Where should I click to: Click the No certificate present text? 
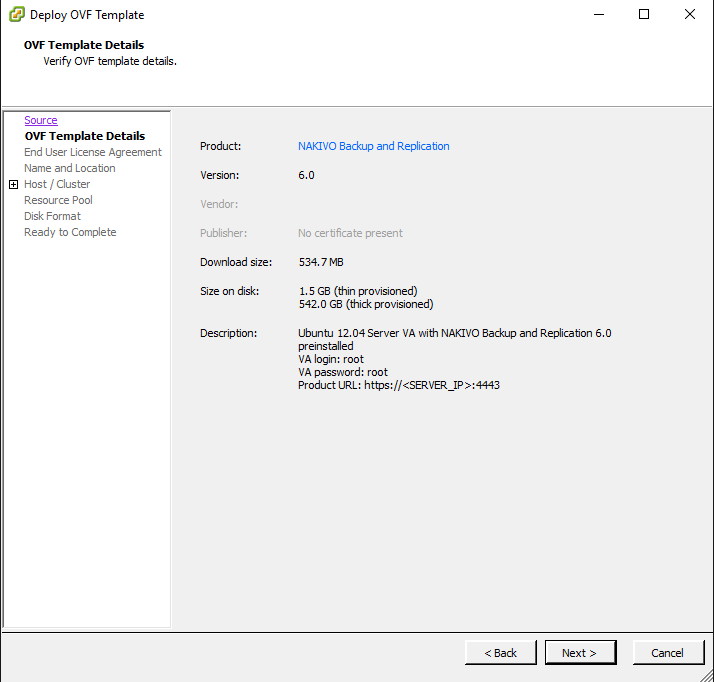click(x=350, y=233)
